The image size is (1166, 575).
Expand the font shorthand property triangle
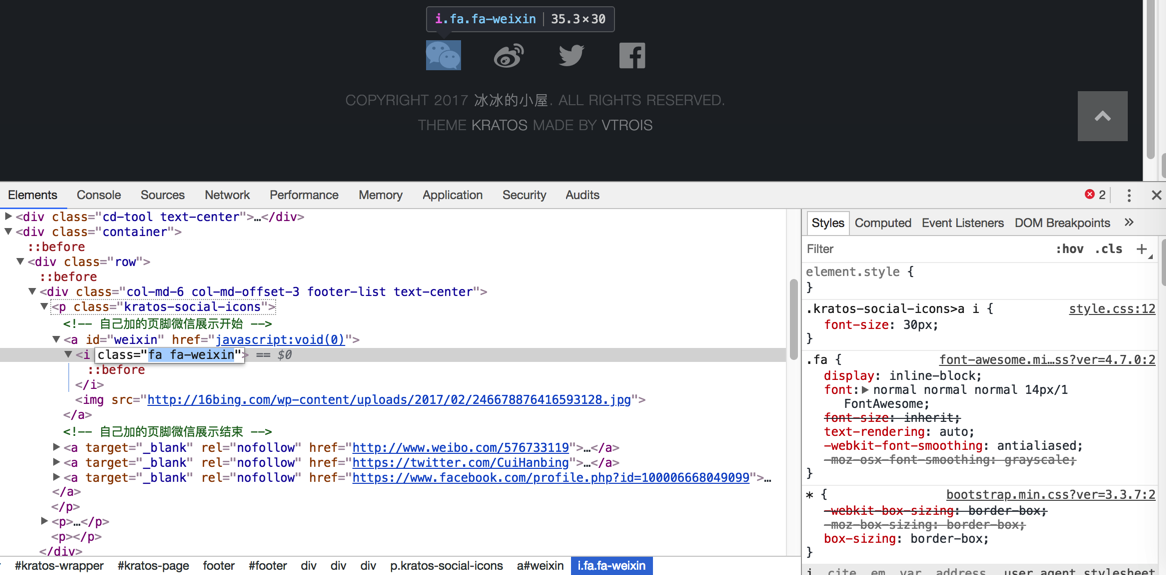pyautogui.click(x=865, y=390)
